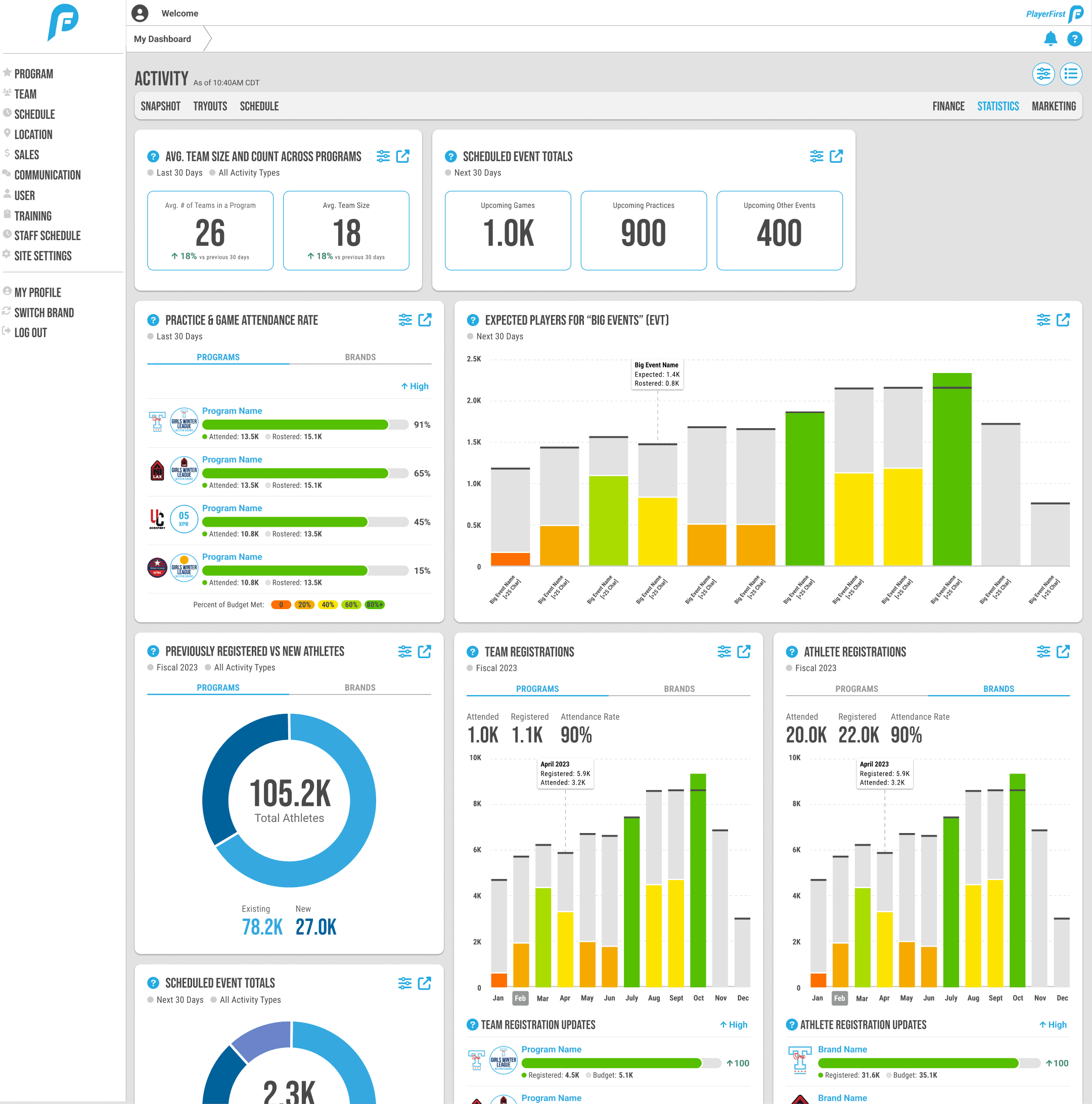Select Brands tab in Team Registrations
This screenshot has width=1092, height=1104.
click(x=679, y=688)
